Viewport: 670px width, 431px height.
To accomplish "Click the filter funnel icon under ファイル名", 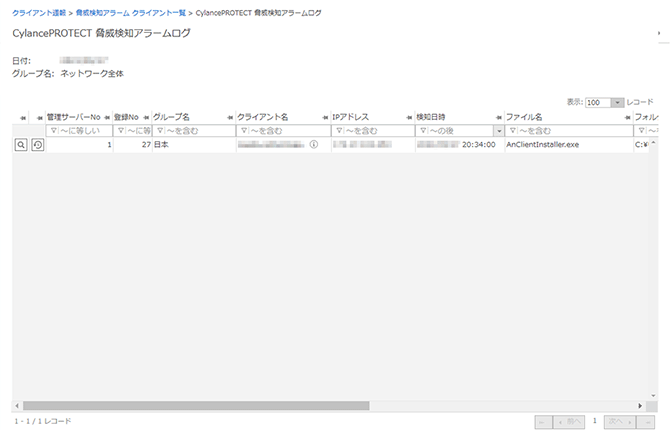I will tap(513, 131).
